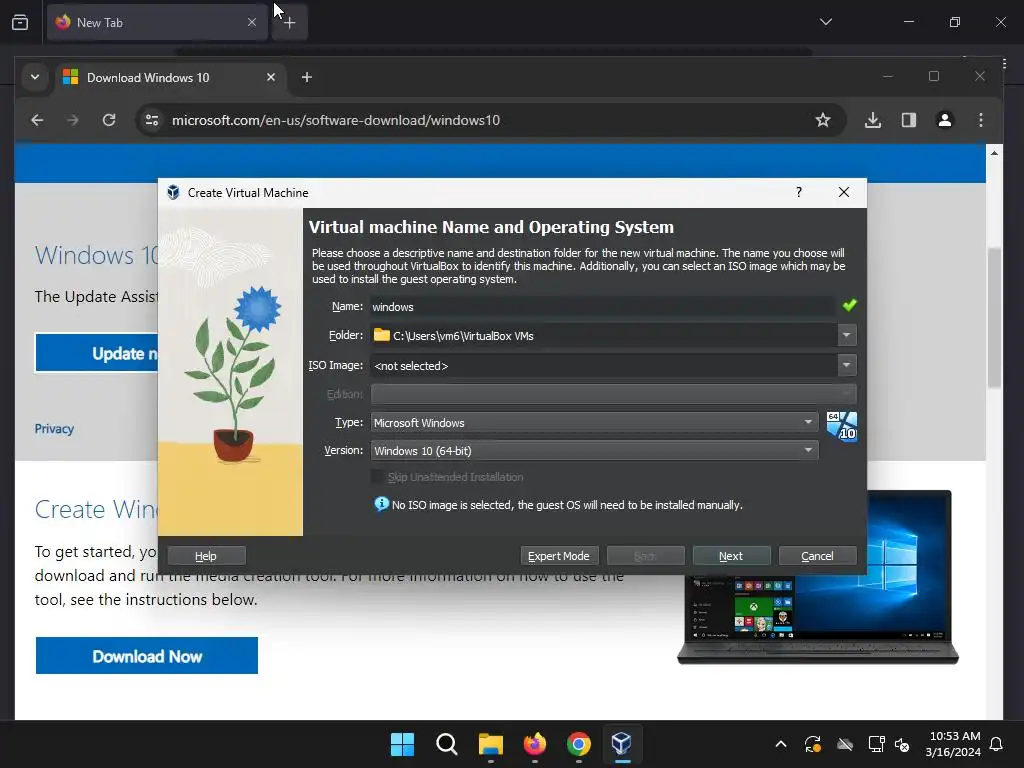Click Chrome back arrow
1024x768 pixels.
37,120
